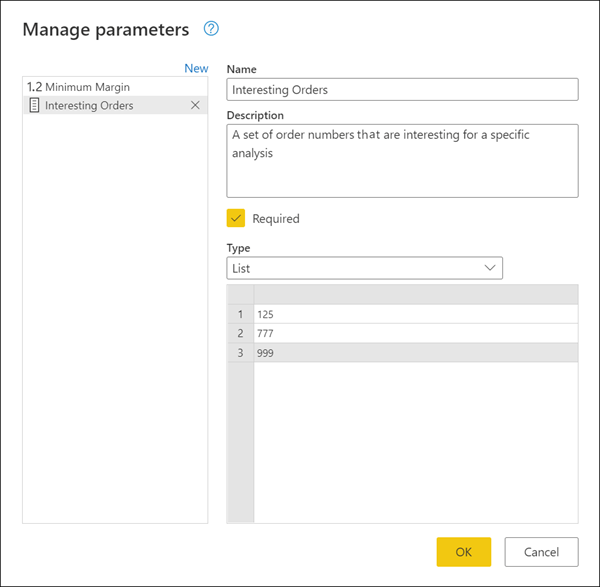Select the Minimum Margin parameter

click(x=115, y=87)
